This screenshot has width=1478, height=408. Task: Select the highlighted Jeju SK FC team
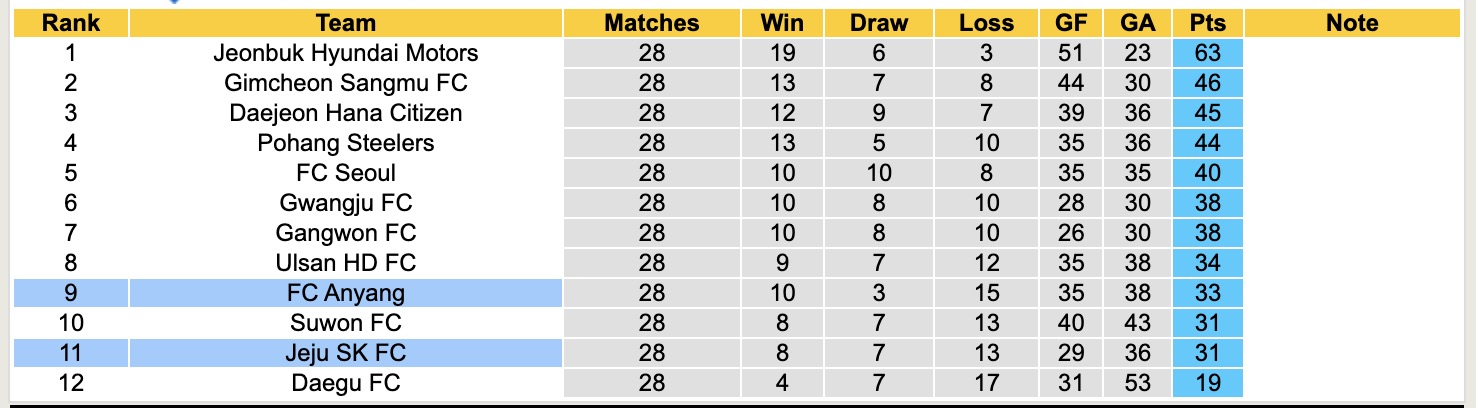coord(345,353)
